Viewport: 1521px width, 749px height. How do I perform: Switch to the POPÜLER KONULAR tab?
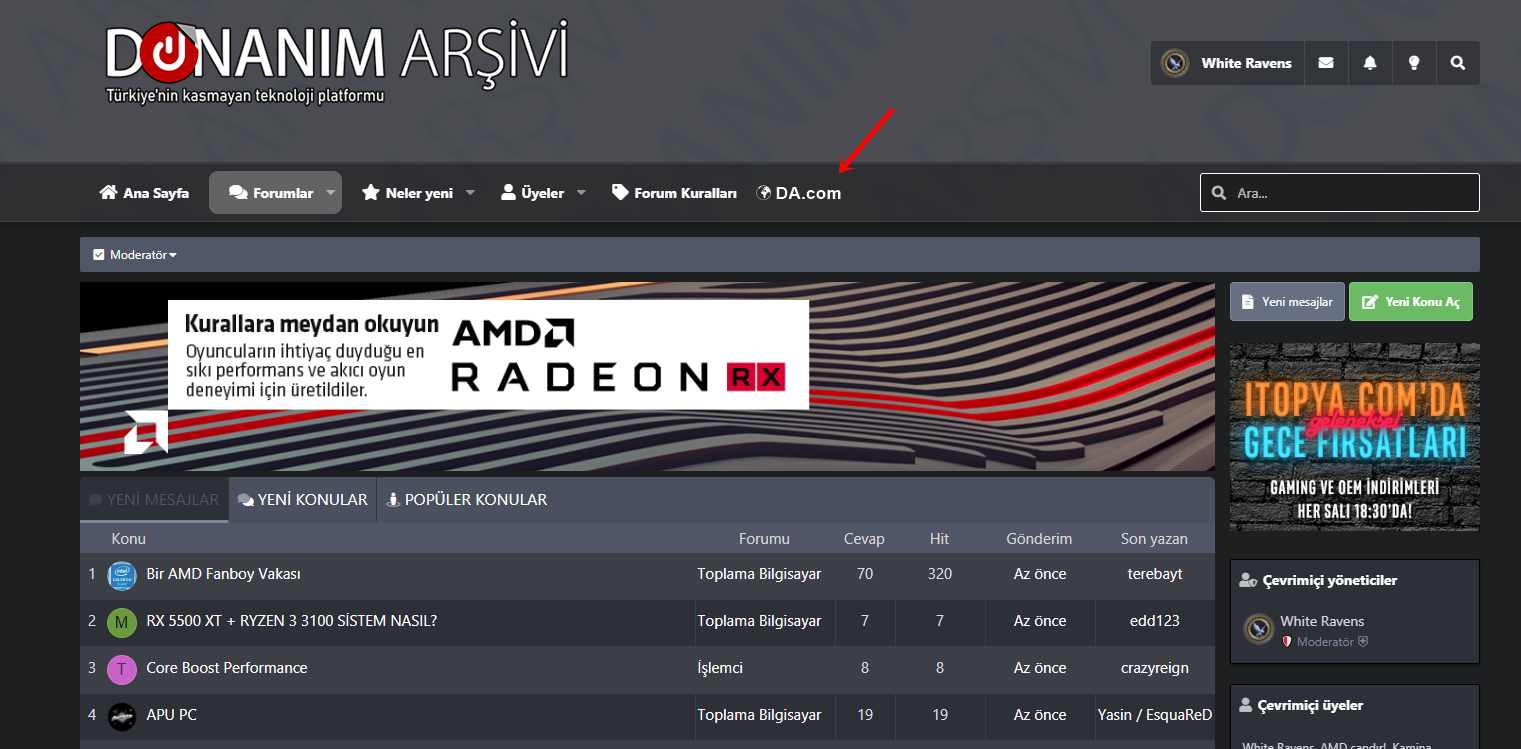(x=467, y=499)
